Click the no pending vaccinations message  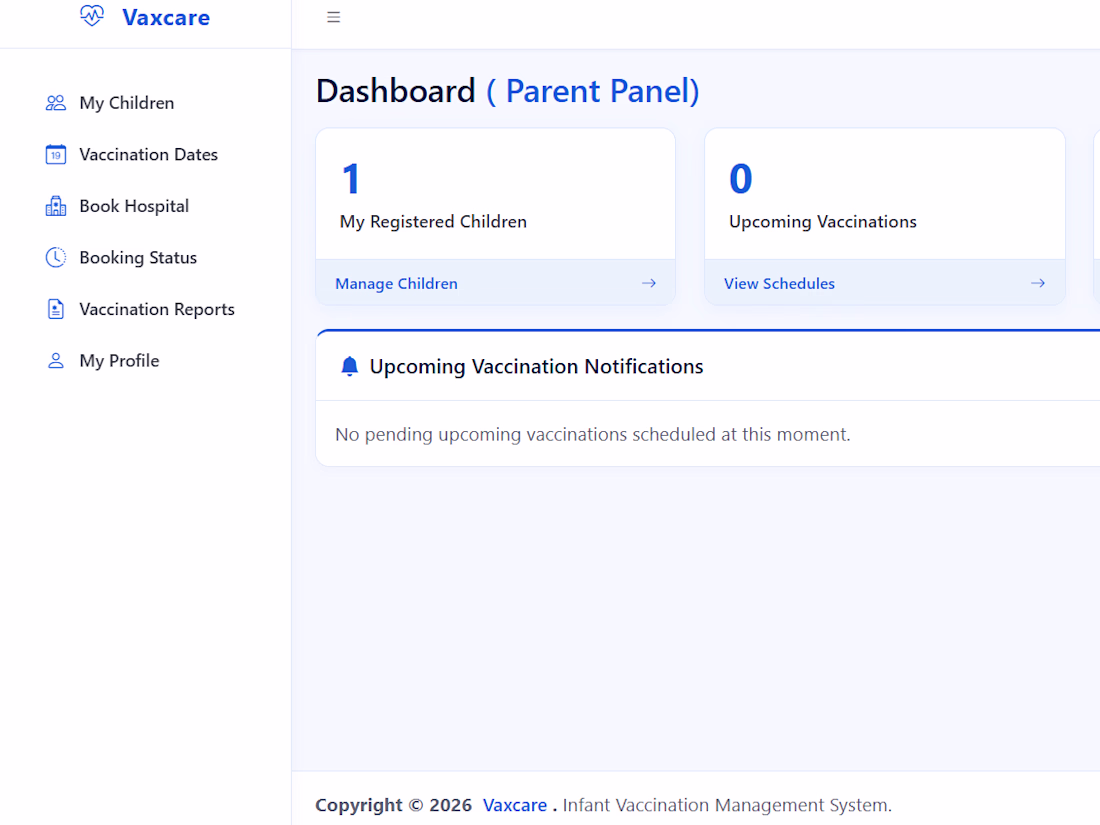coord(593,434)
